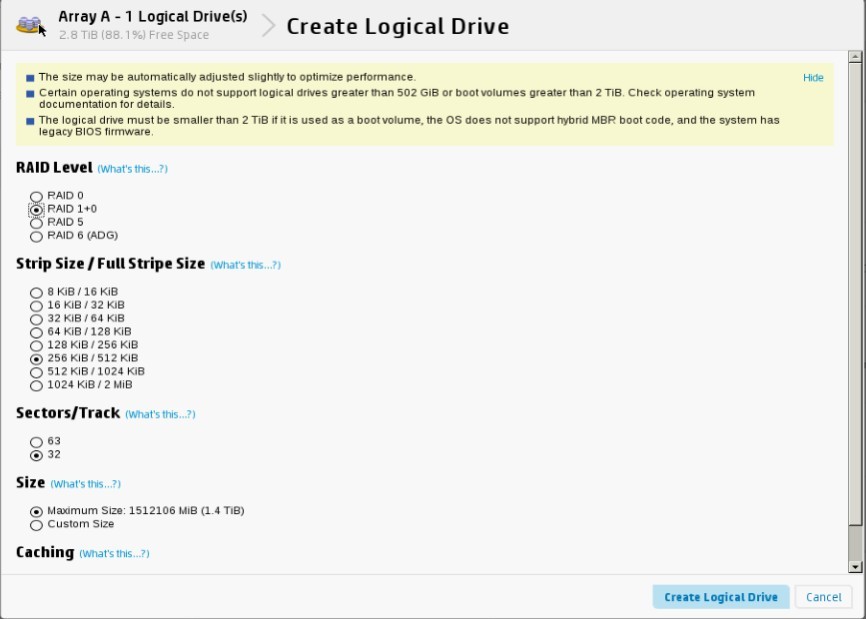Screen dimensions: 866x619
Task: Open Strip Size "What's this" help link
Action: pos(245,265)
